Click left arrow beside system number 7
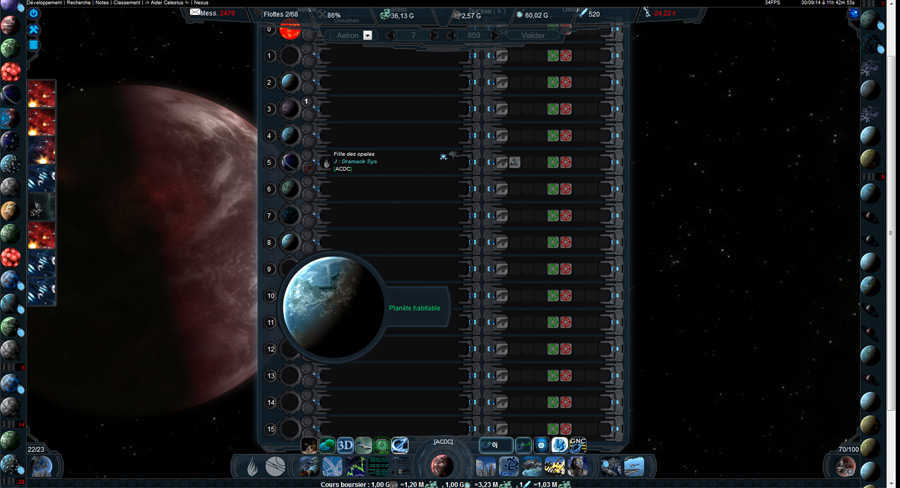The width and height of the screenshot is (900, 488). click(391, 35)
